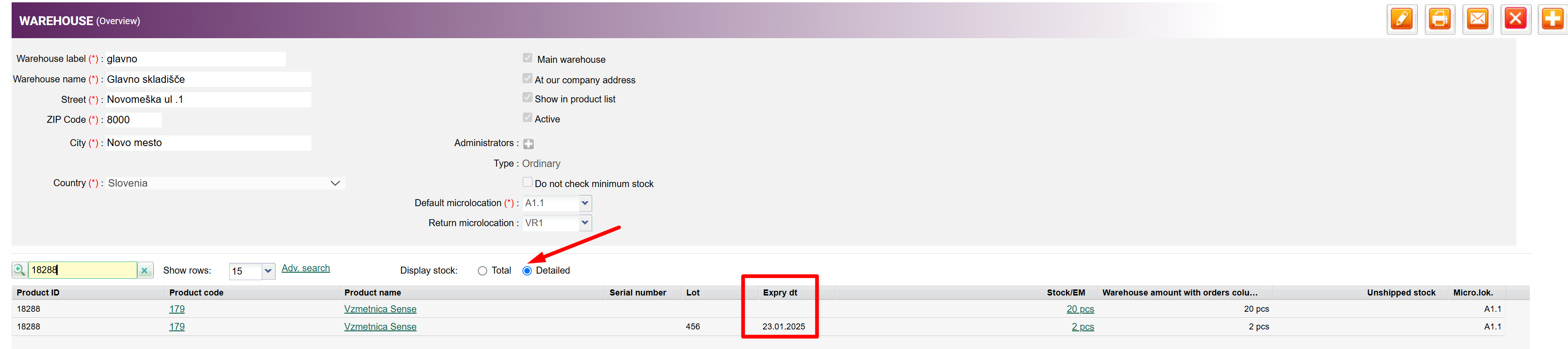
Task: Click the 20 pcs warehouse amount cell
Action: [1257, 309]
